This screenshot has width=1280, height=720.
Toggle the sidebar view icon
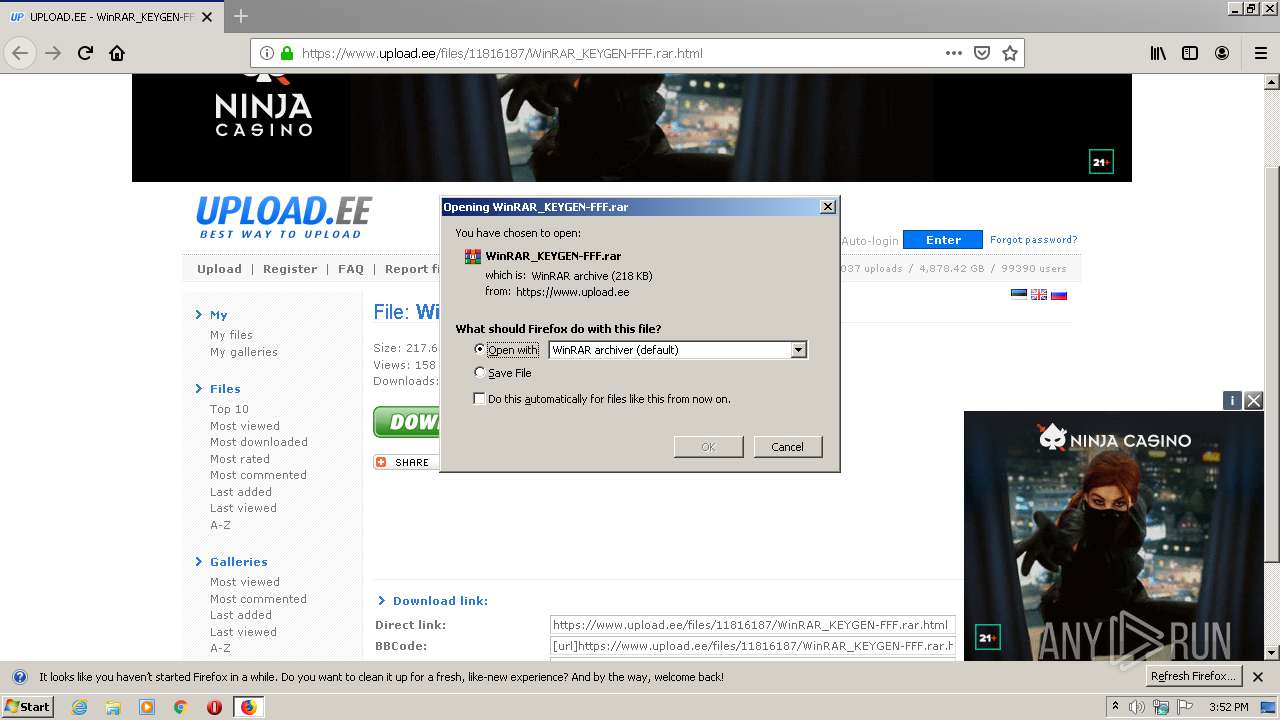1190,53
